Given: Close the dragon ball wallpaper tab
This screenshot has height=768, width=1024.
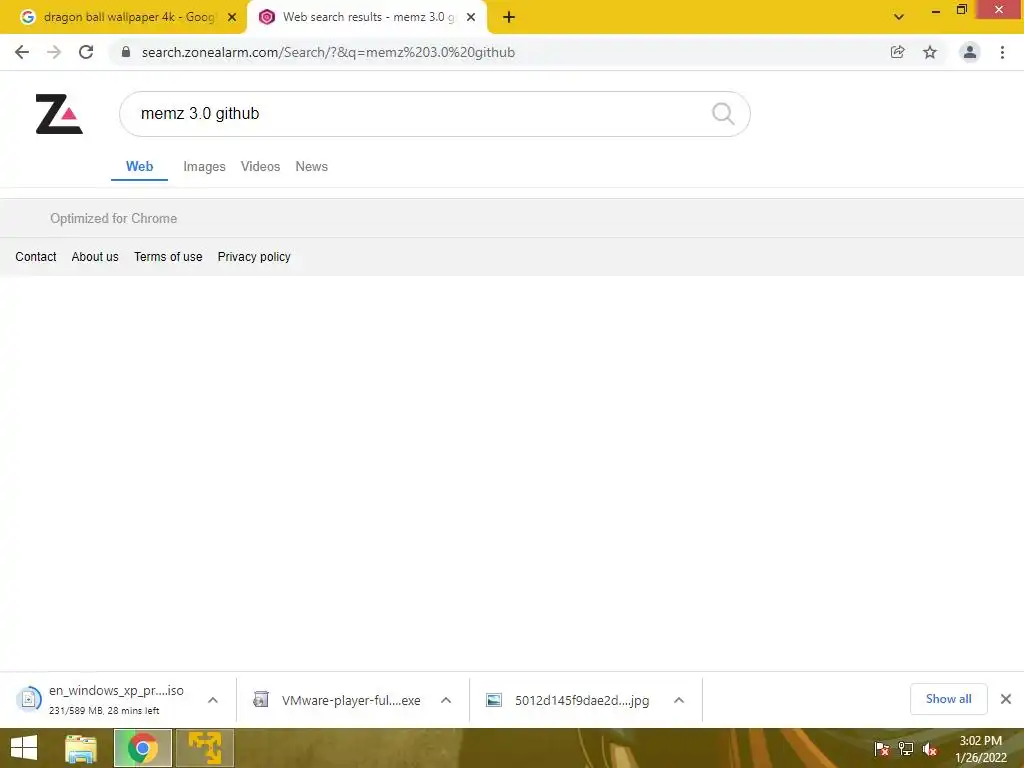Looking at the screenshot, I should tap(232, 17).
